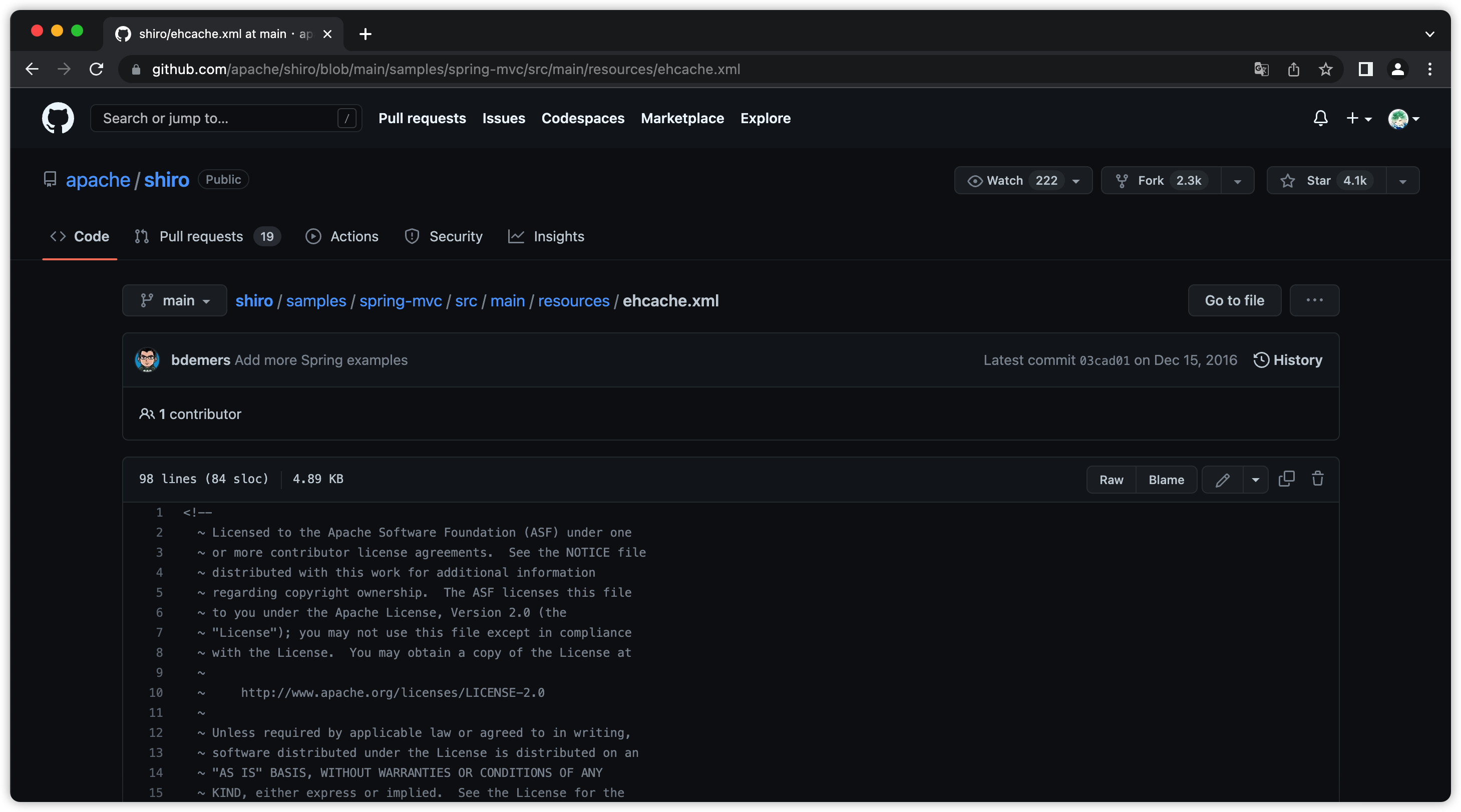Select the repository Pull requests tab
The width and height of the screenshot is (1461, 812).
click(x=207, y=236)
